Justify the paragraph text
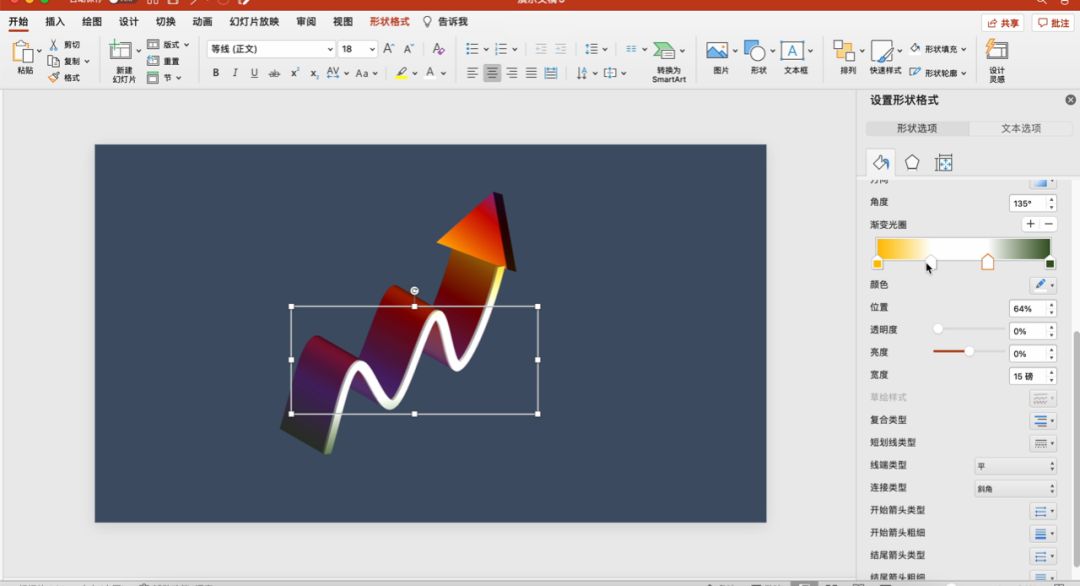 pos(531,73)
